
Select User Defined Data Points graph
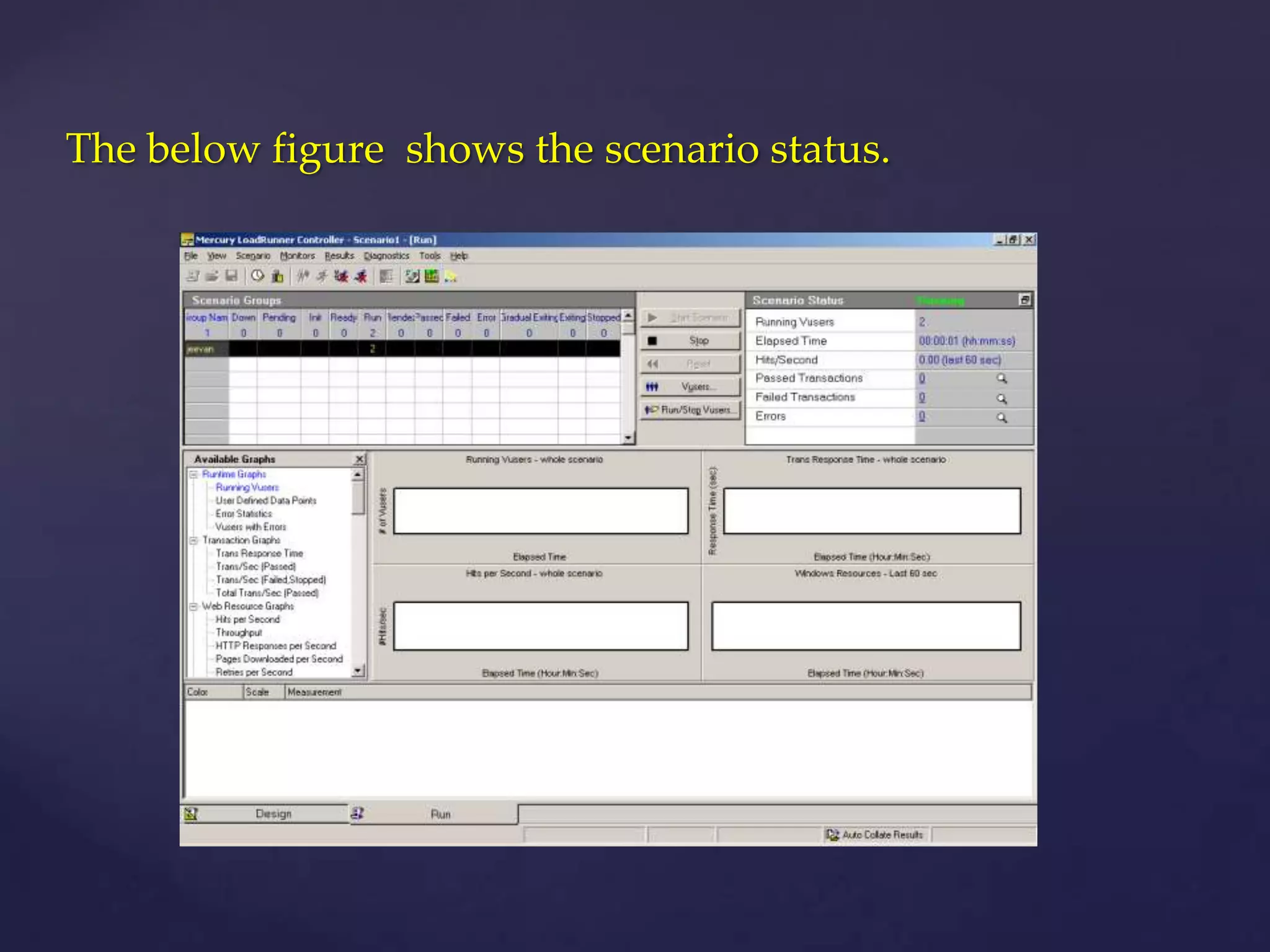tap(265, 501)
